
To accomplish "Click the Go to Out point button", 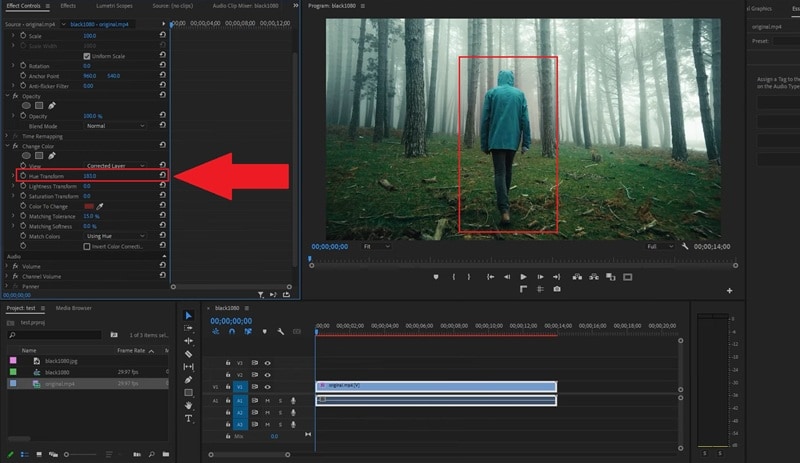I will pos(557,277).
